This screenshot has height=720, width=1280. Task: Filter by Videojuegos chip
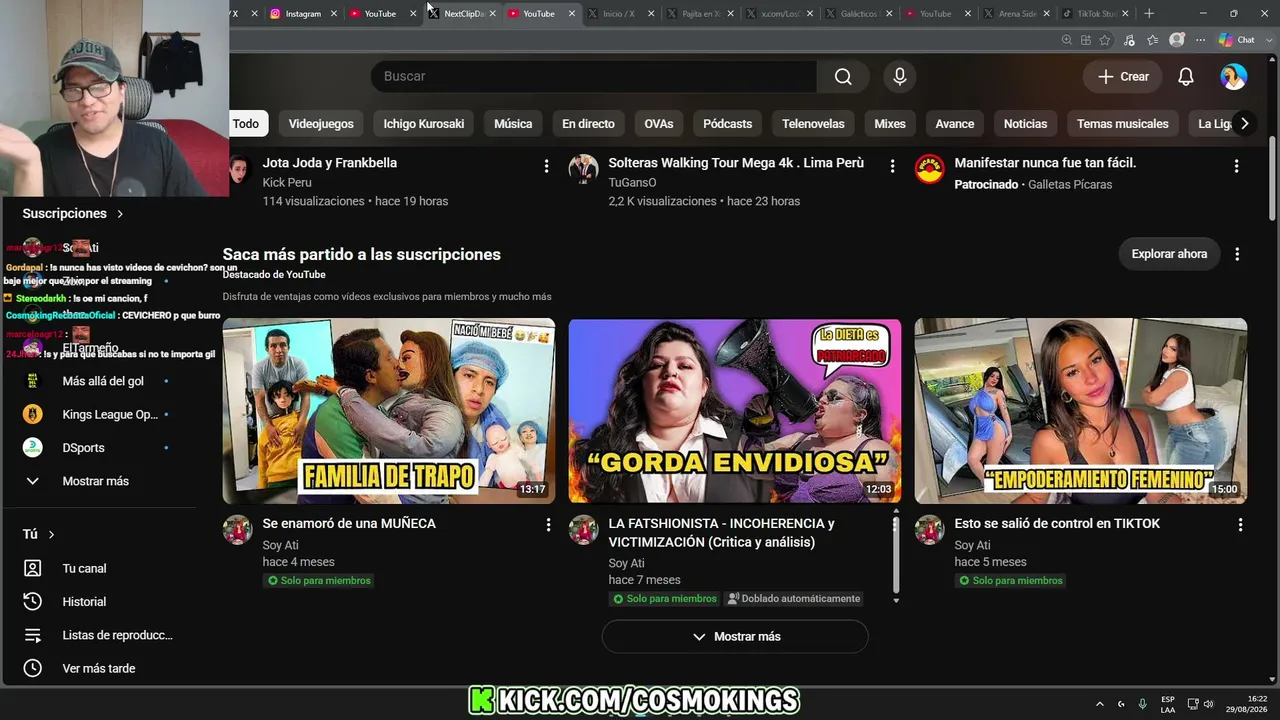click(x=321, y=124)
